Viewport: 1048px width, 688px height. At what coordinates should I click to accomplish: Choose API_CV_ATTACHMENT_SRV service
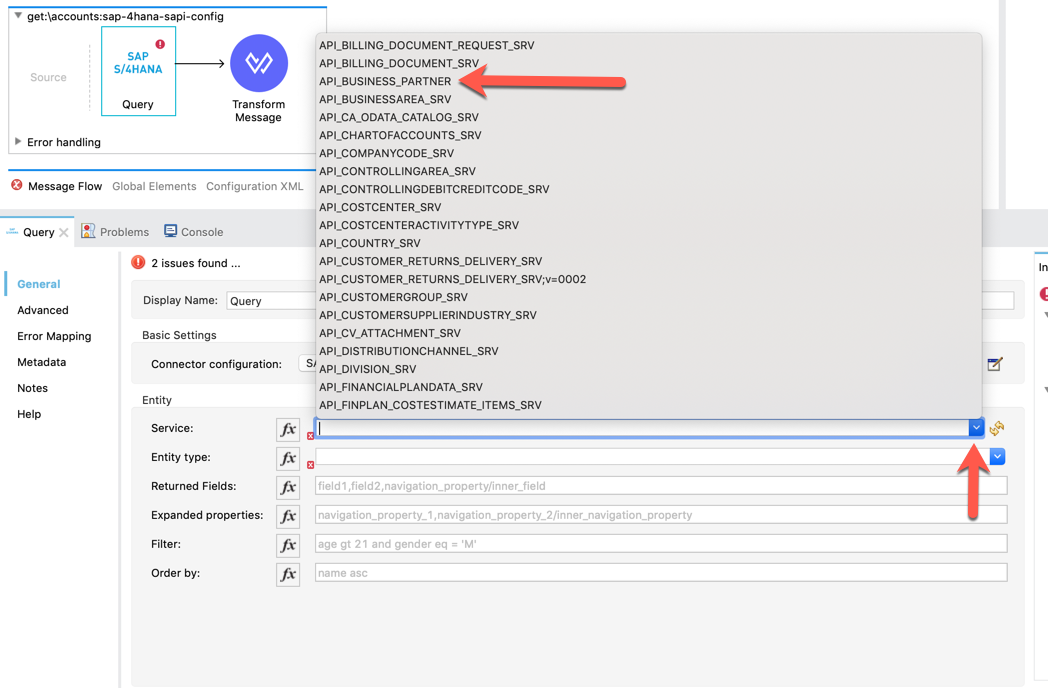390,334
